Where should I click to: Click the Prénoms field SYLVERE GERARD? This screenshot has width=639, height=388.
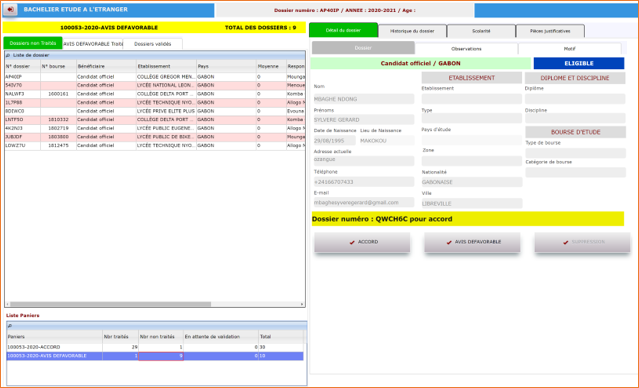(364, 120)
